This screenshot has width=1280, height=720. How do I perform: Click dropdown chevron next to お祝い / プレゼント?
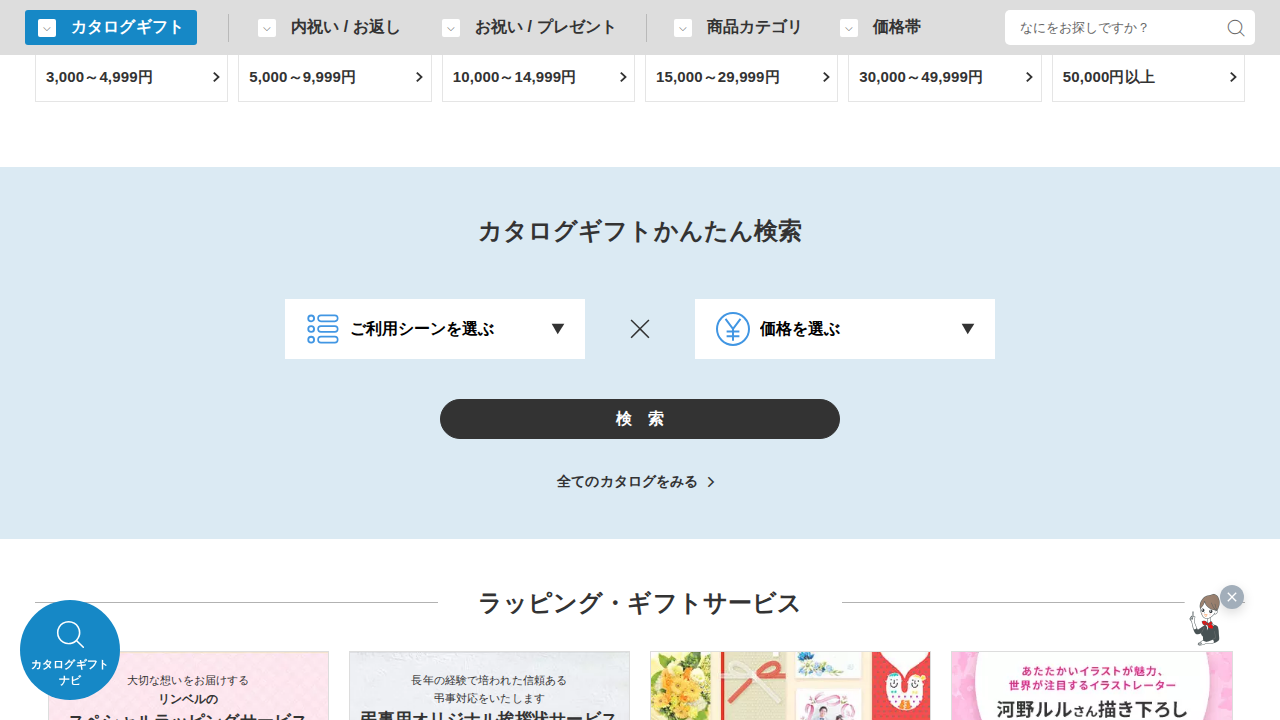tap(451, 28)
